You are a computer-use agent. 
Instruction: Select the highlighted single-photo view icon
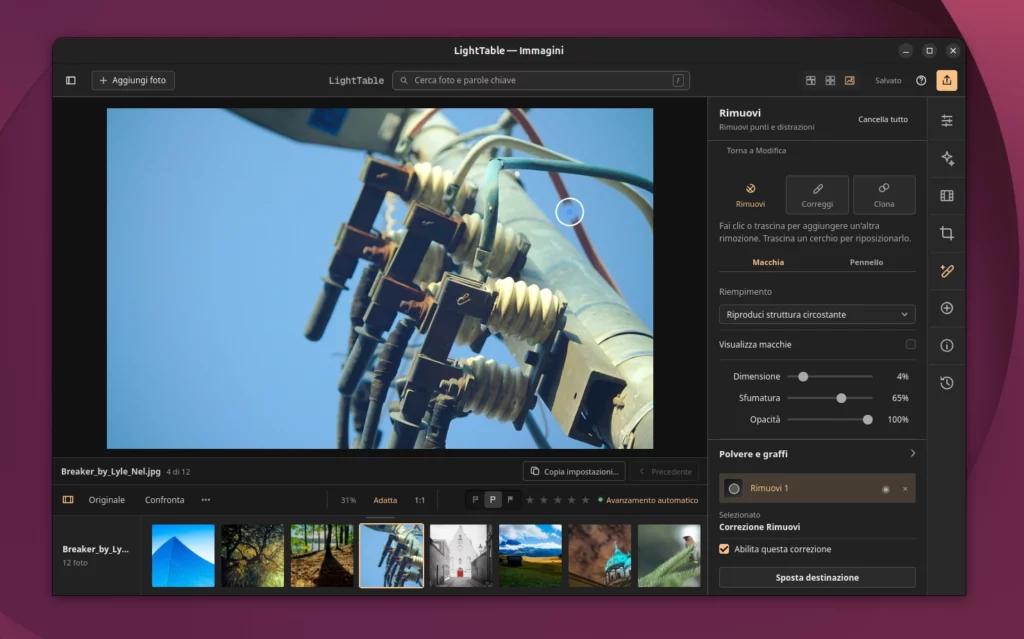click(x=850, y=80)
